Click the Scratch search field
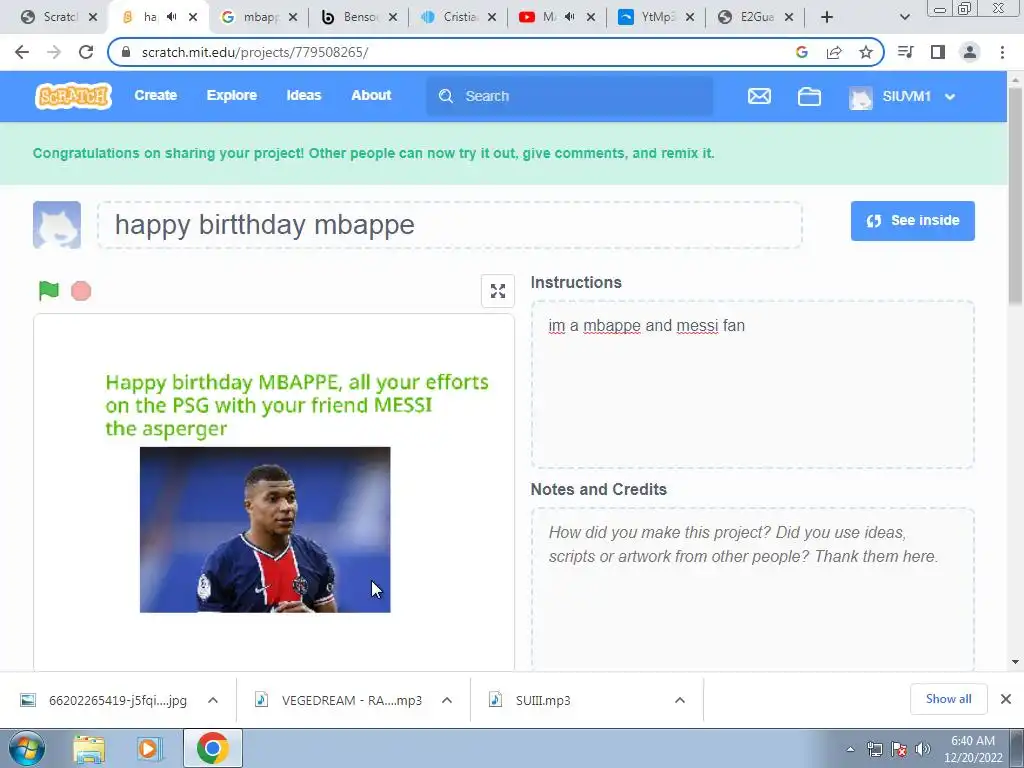The height and width of the screenshot is (768, 1024). click(569, 96)
